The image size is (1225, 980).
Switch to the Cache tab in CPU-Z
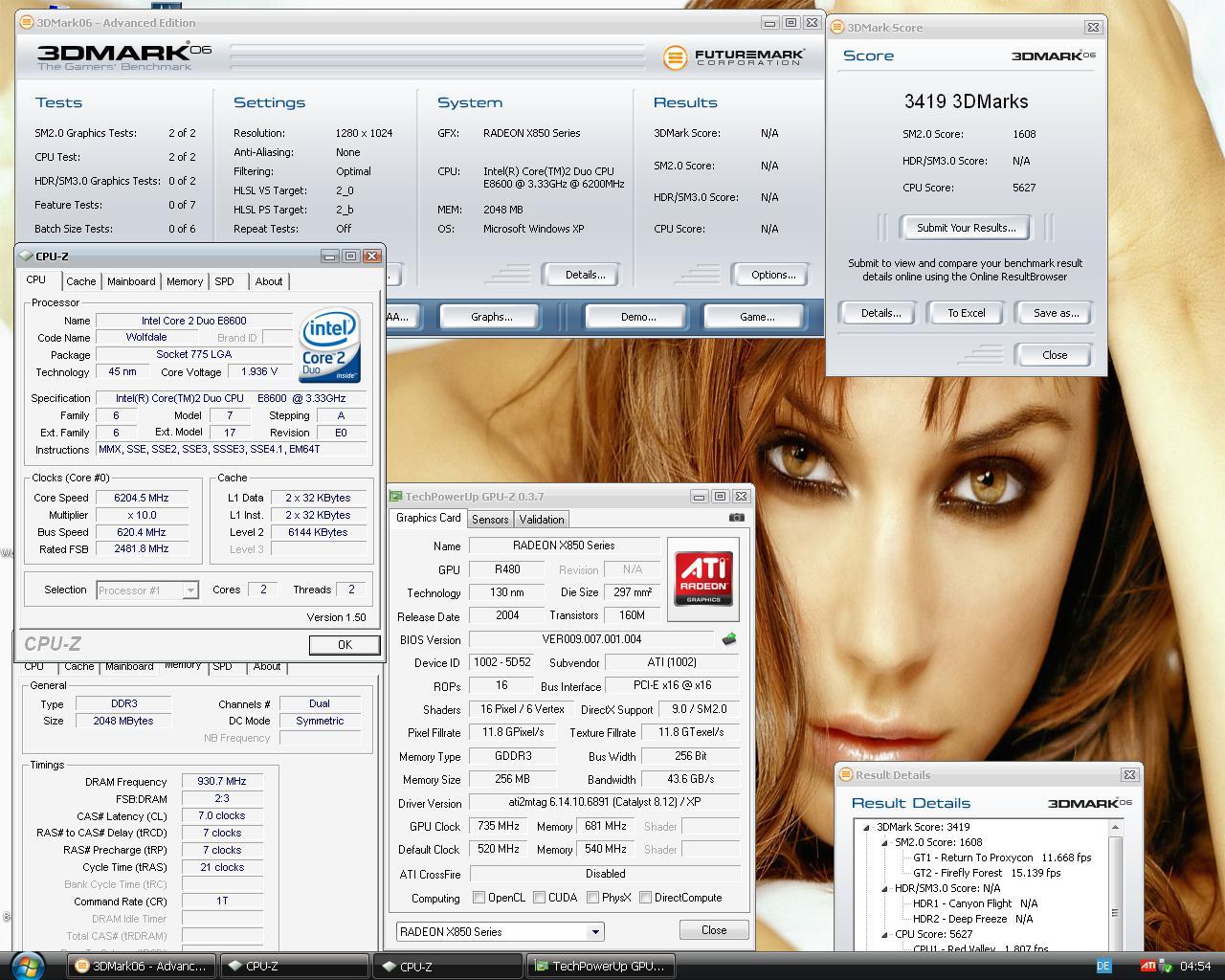(80, 281)
